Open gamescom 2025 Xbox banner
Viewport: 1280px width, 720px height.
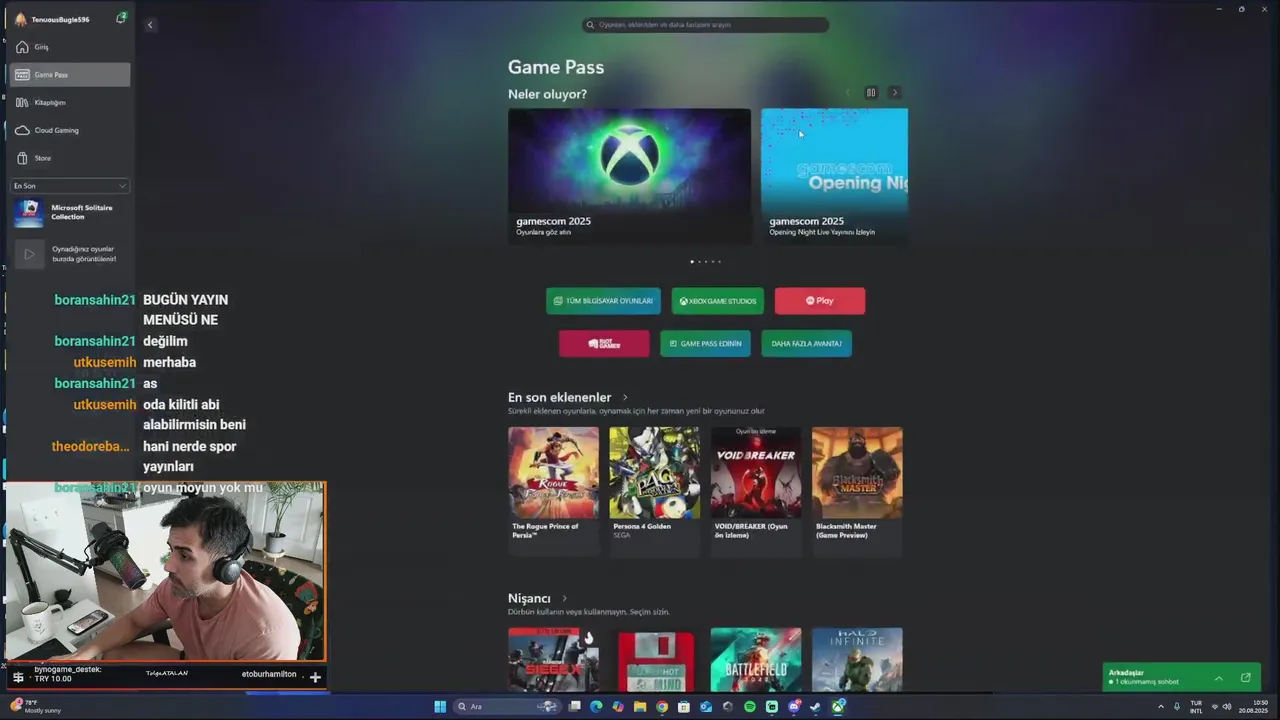pos(629,175)
